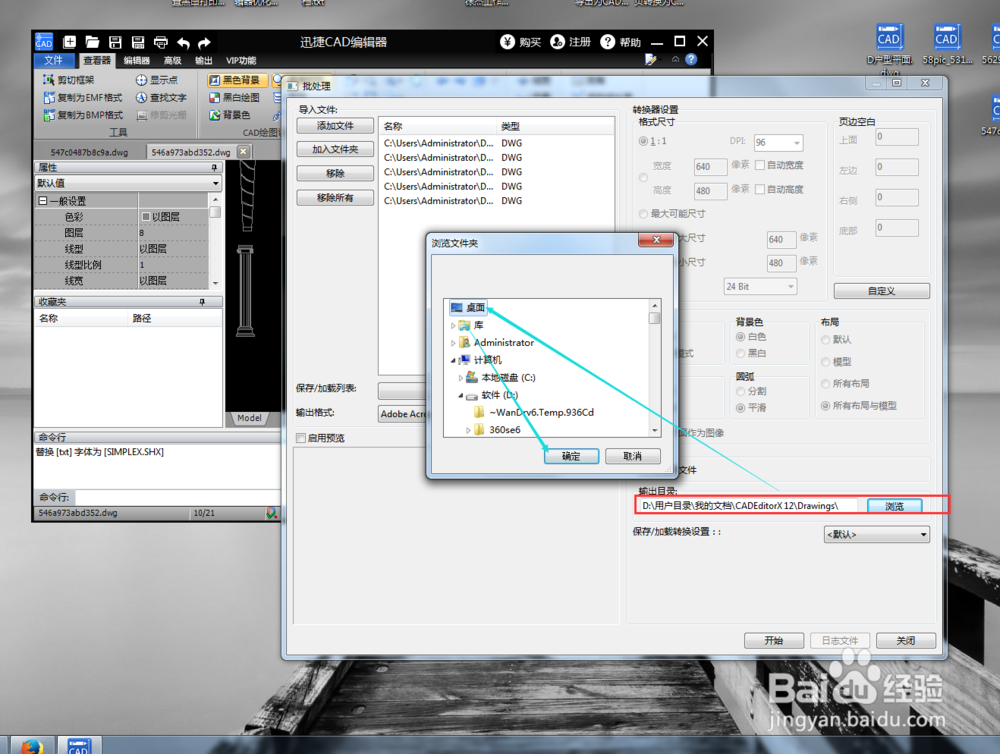Click the 注册 register icon
This screenshot has width=1000, height=754.
pyautogui.click(x=557, y=42)
